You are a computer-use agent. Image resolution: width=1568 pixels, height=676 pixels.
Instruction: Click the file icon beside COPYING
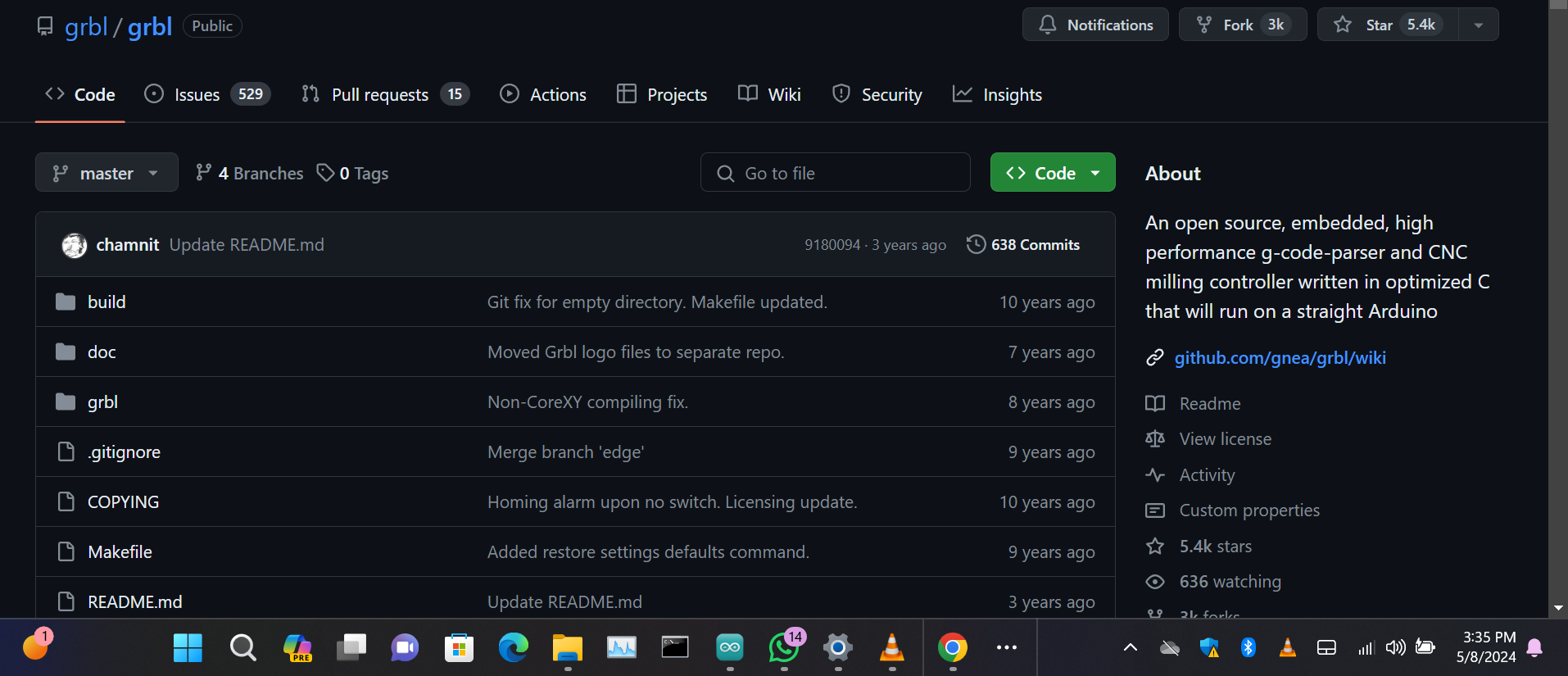click(66, 501)
